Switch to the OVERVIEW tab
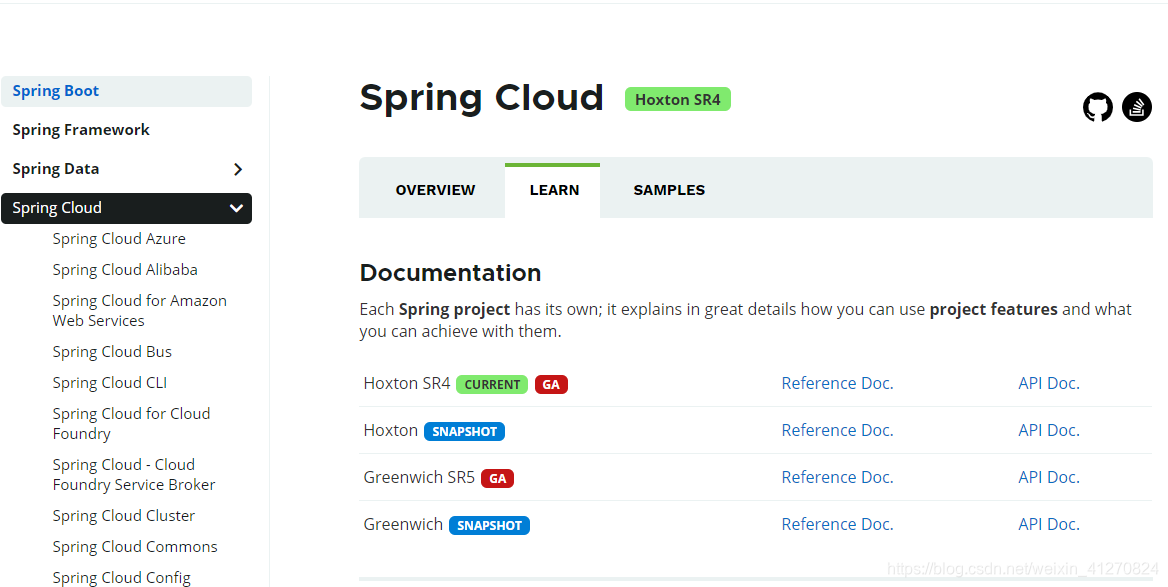1168x587 pixels. pos(435,190)
